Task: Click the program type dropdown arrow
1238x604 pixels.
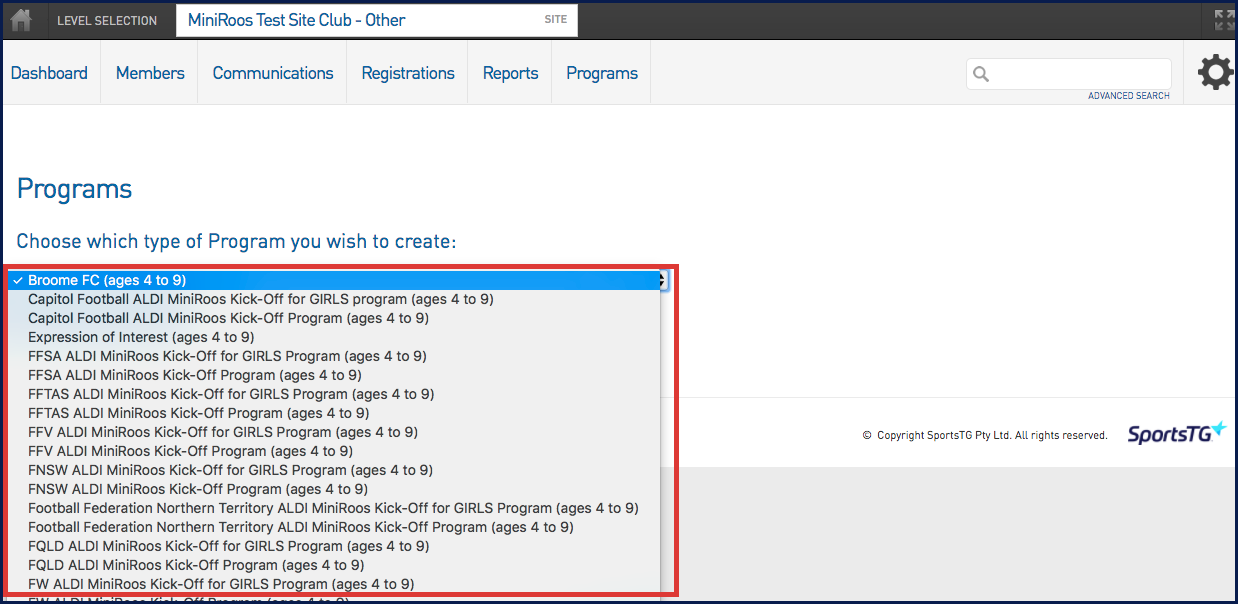Action: (661, 281)
